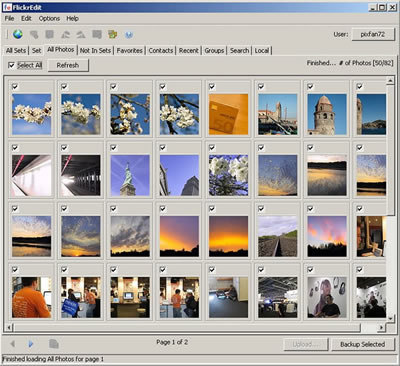Click the '# of Photos [50/82]' status text

pyautogui.click(x=366, y=63)
